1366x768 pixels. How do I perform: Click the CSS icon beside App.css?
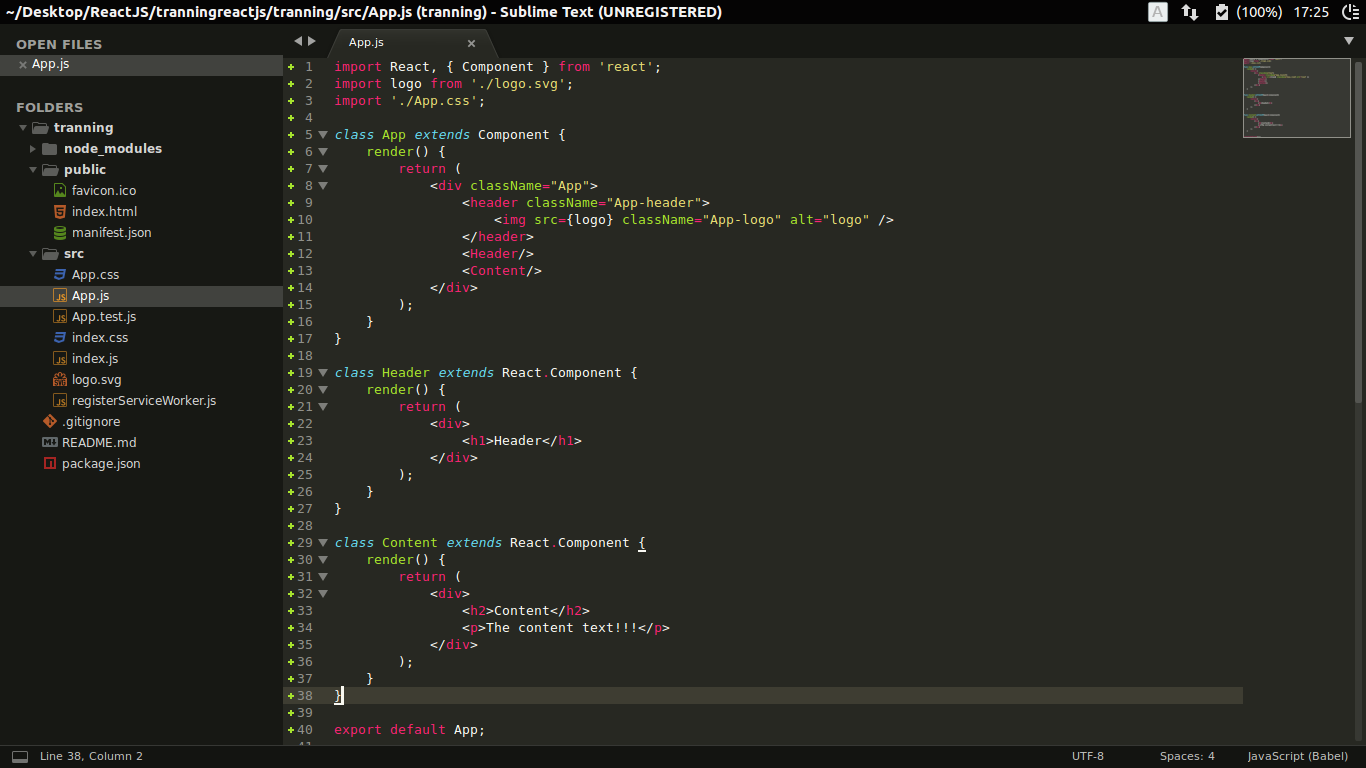coord(60,274)
